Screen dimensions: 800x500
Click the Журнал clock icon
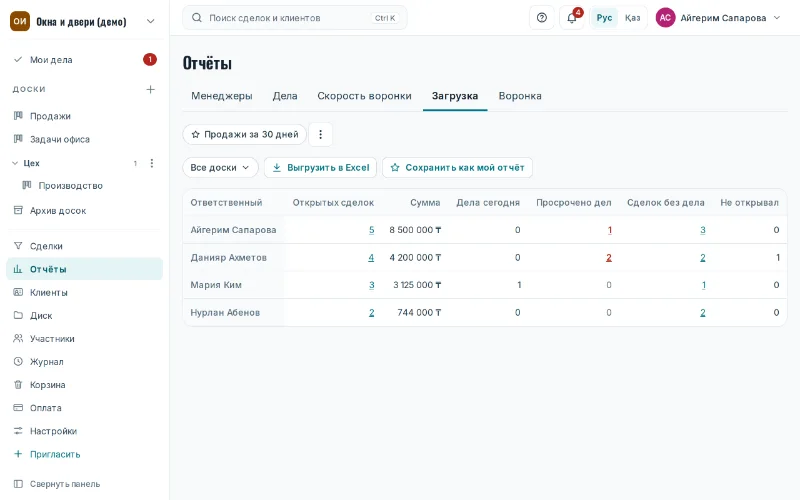18,361
